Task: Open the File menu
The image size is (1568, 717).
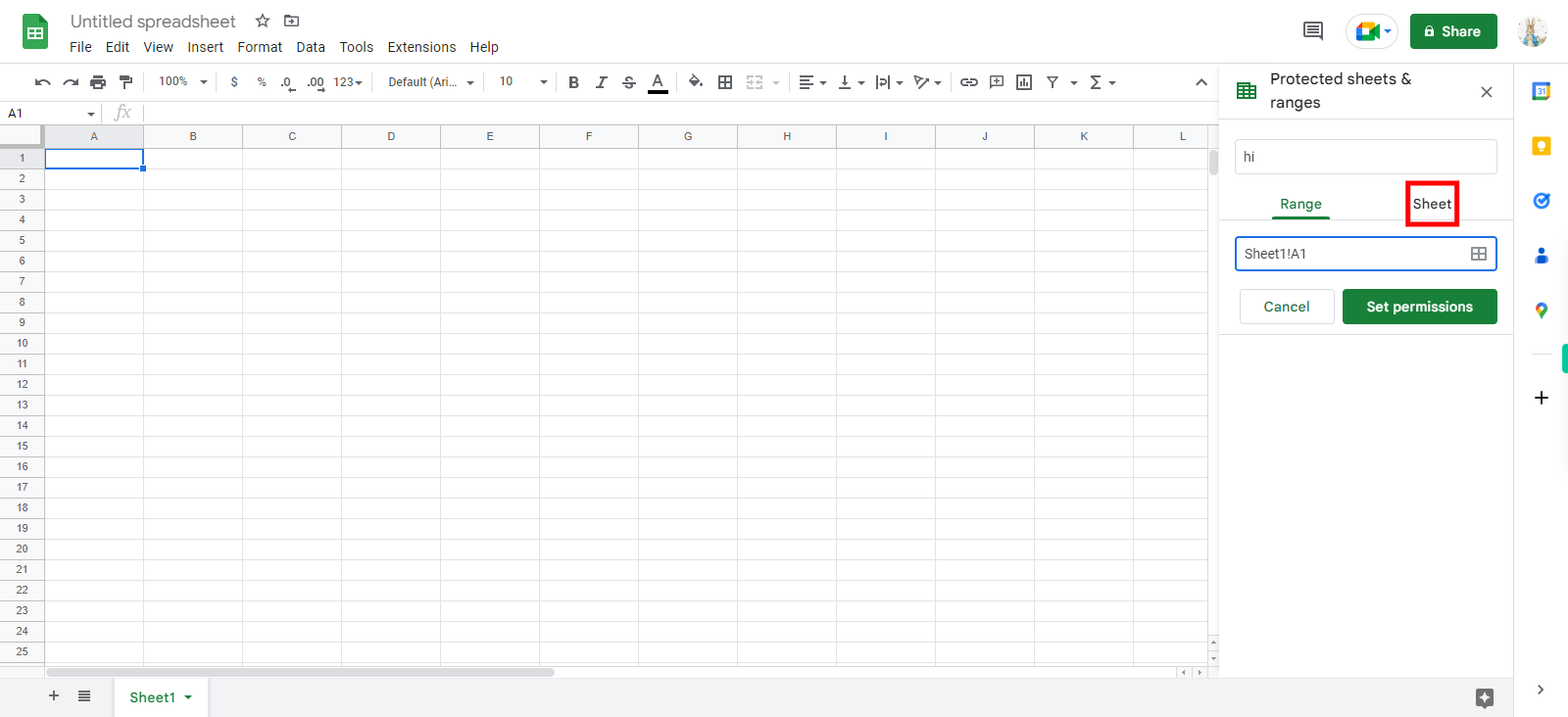Action: tap(80, 47)
